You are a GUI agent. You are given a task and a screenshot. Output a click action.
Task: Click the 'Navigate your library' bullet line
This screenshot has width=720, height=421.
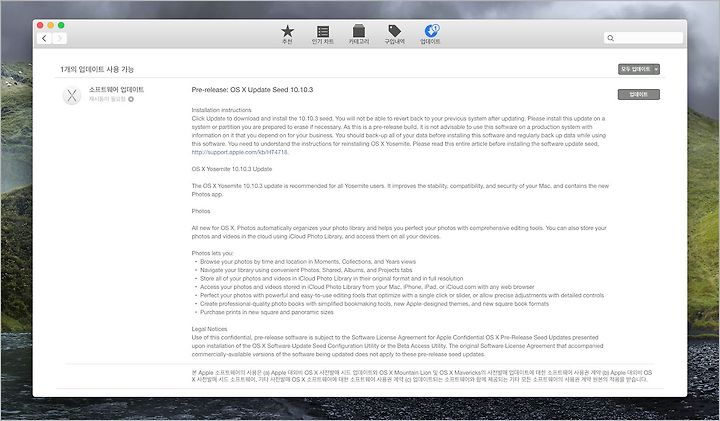pos(306,270)
